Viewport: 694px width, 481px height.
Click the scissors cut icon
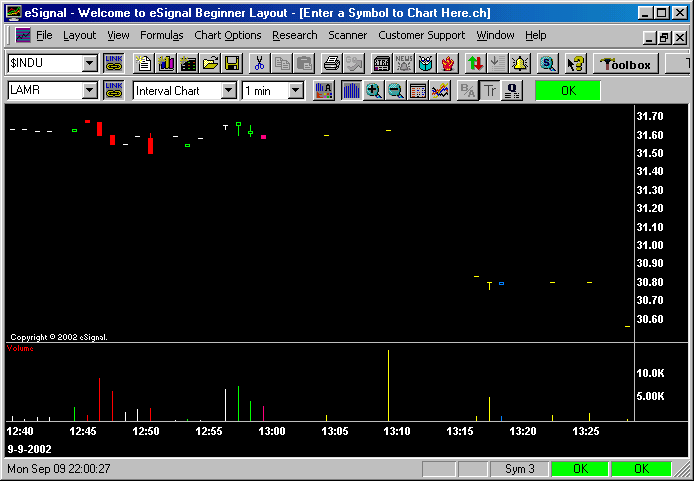click(260, 64)
